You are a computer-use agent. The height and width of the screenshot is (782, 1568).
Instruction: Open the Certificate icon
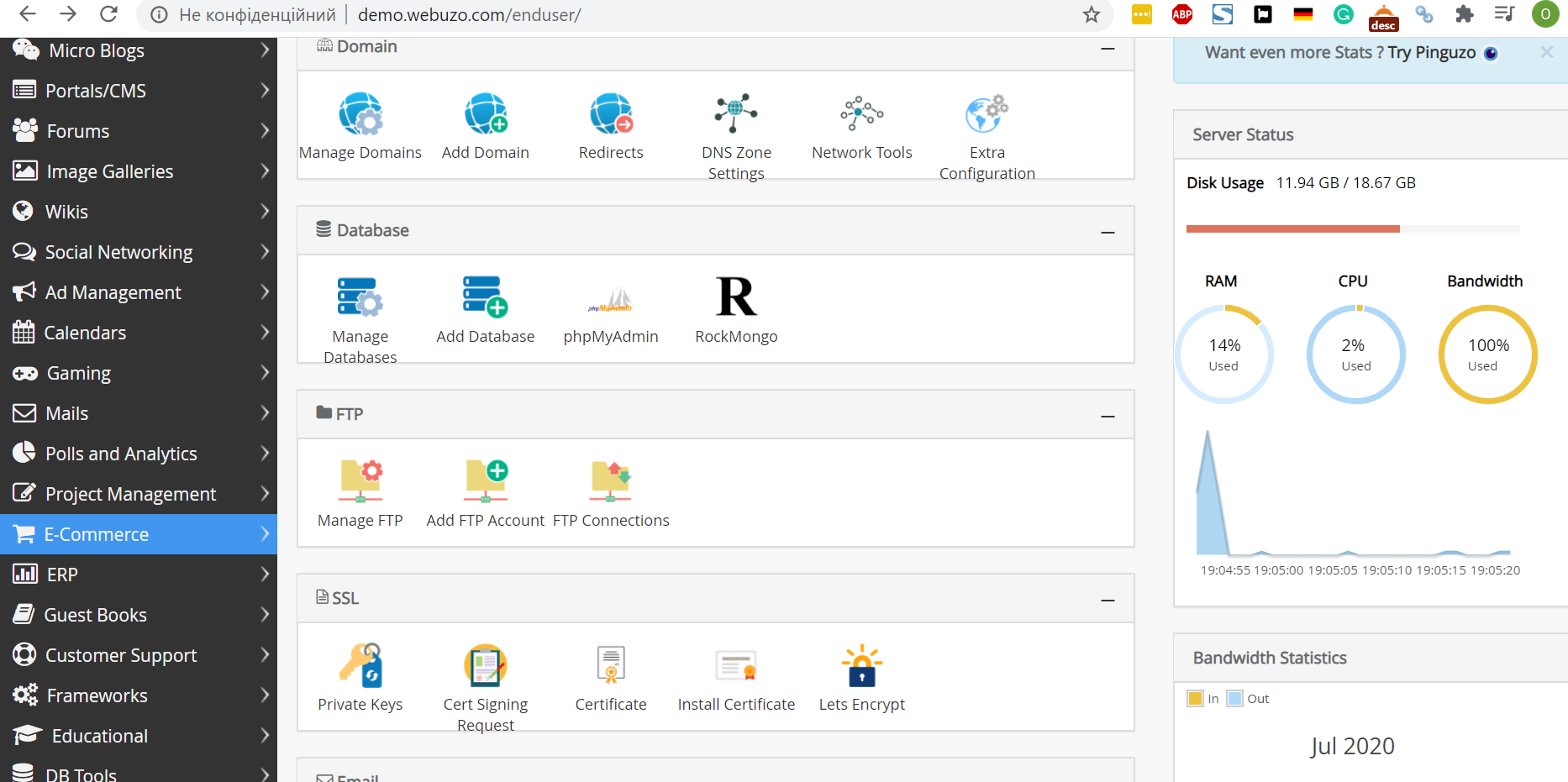611,664
